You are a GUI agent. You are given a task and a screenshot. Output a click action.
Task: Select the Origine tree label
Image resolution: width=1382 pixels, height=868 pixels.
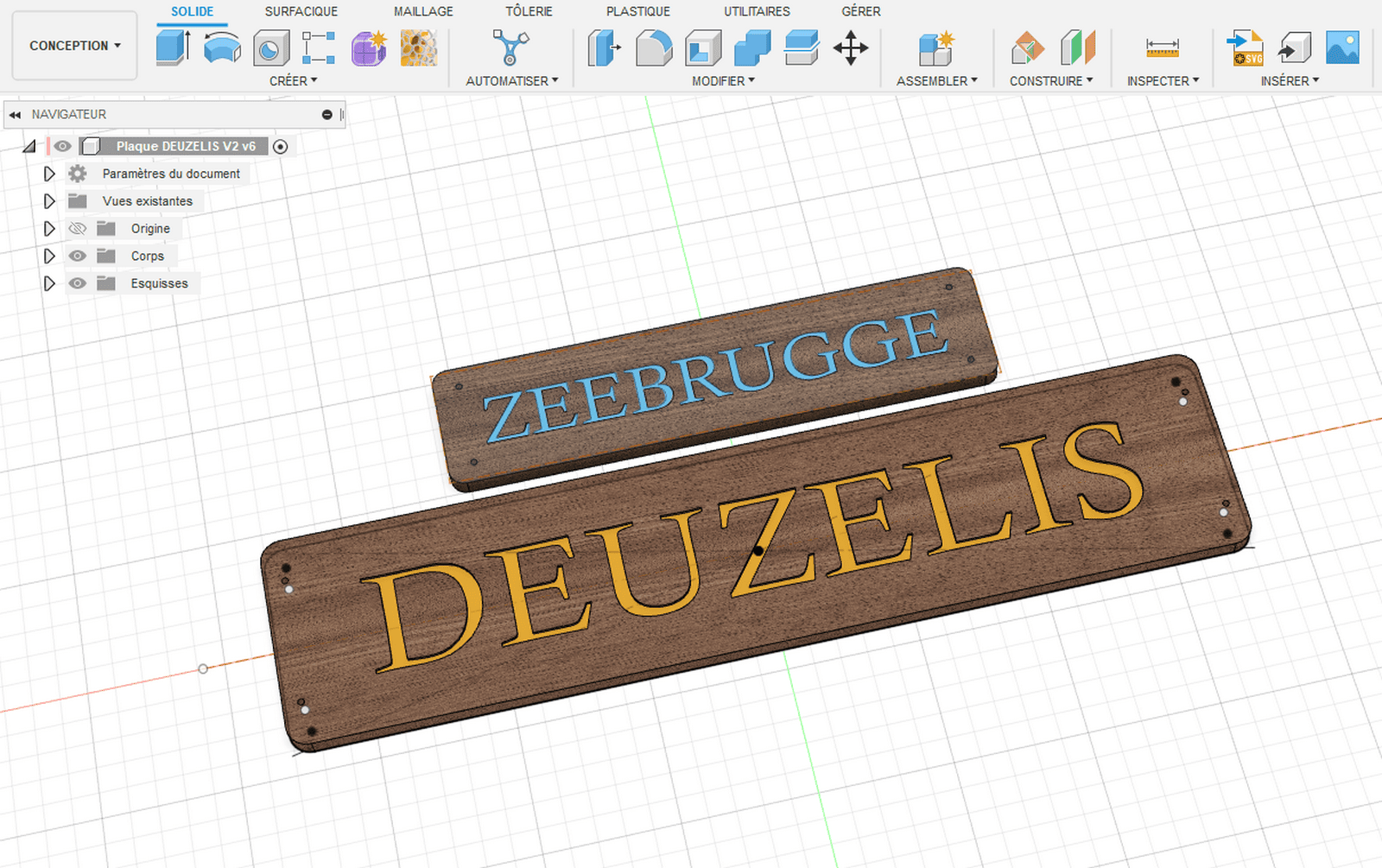pyautogui.click(x=150, y=229)
